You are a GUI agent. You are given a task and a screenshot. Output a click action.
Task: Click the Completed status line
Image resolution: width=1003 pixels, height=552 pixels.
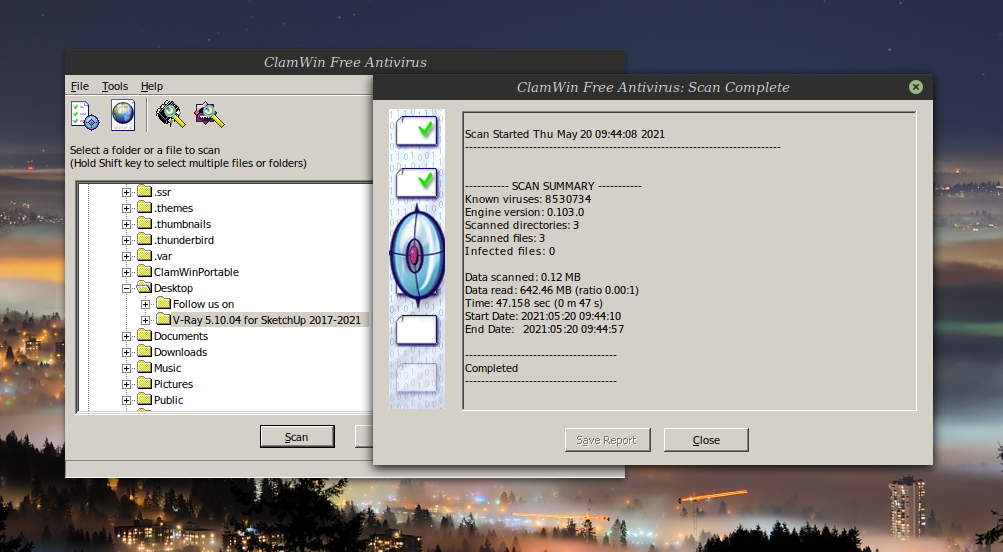point(491,368)
